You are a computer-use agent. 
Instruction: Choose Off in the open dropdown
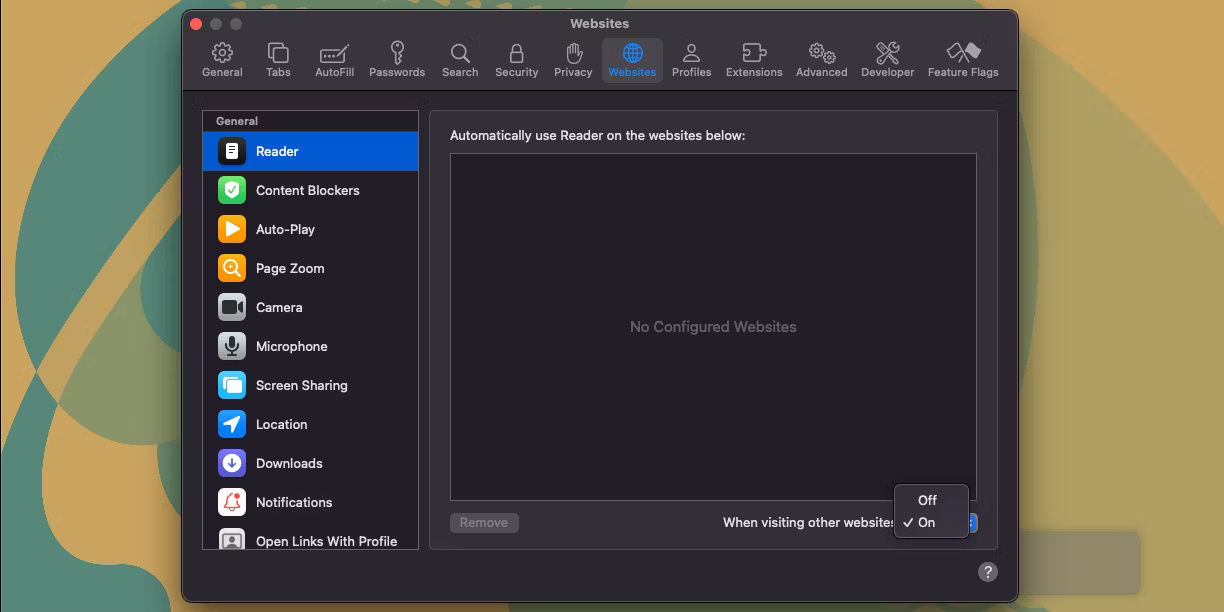point(928,499)
